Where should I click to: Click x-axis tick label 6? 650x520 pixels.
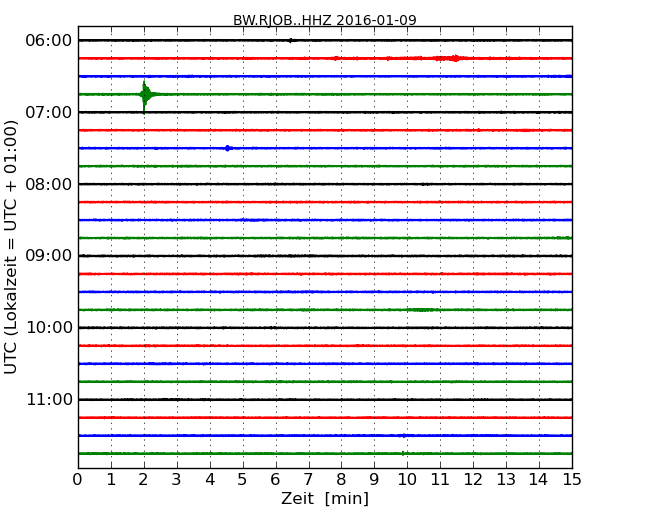(276, 479)
